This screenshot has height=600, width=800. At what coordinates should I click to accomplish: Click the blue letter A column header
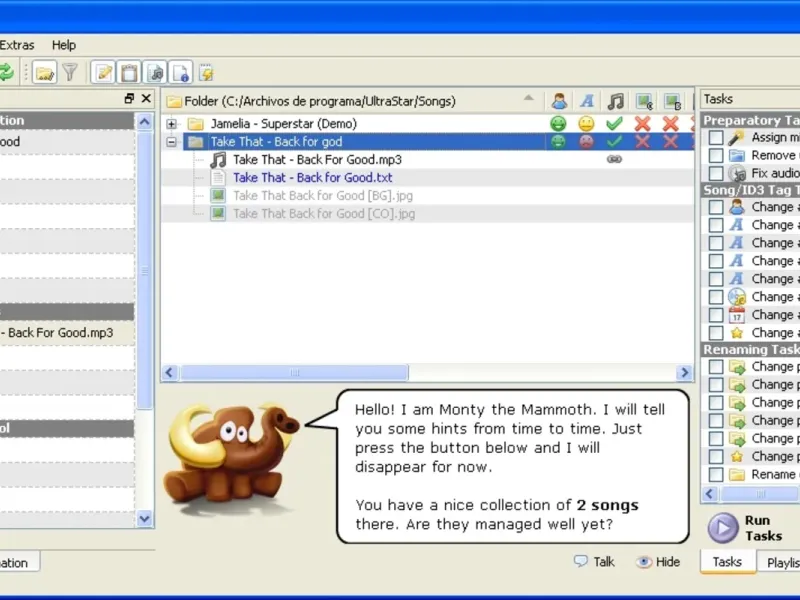(x=587, y=101)
